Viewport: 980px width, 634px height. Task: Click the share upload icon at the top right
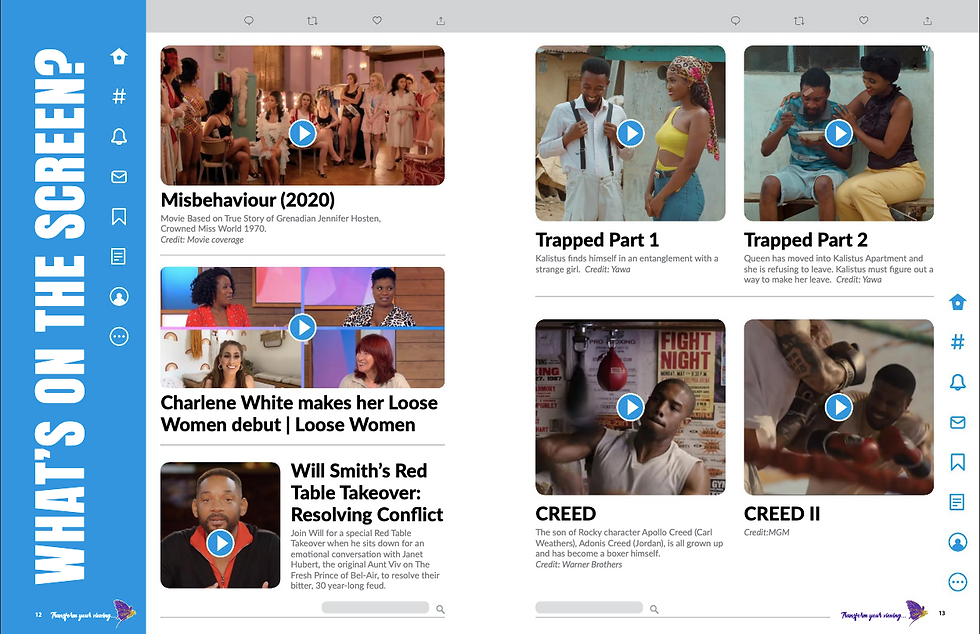[928, 21]
